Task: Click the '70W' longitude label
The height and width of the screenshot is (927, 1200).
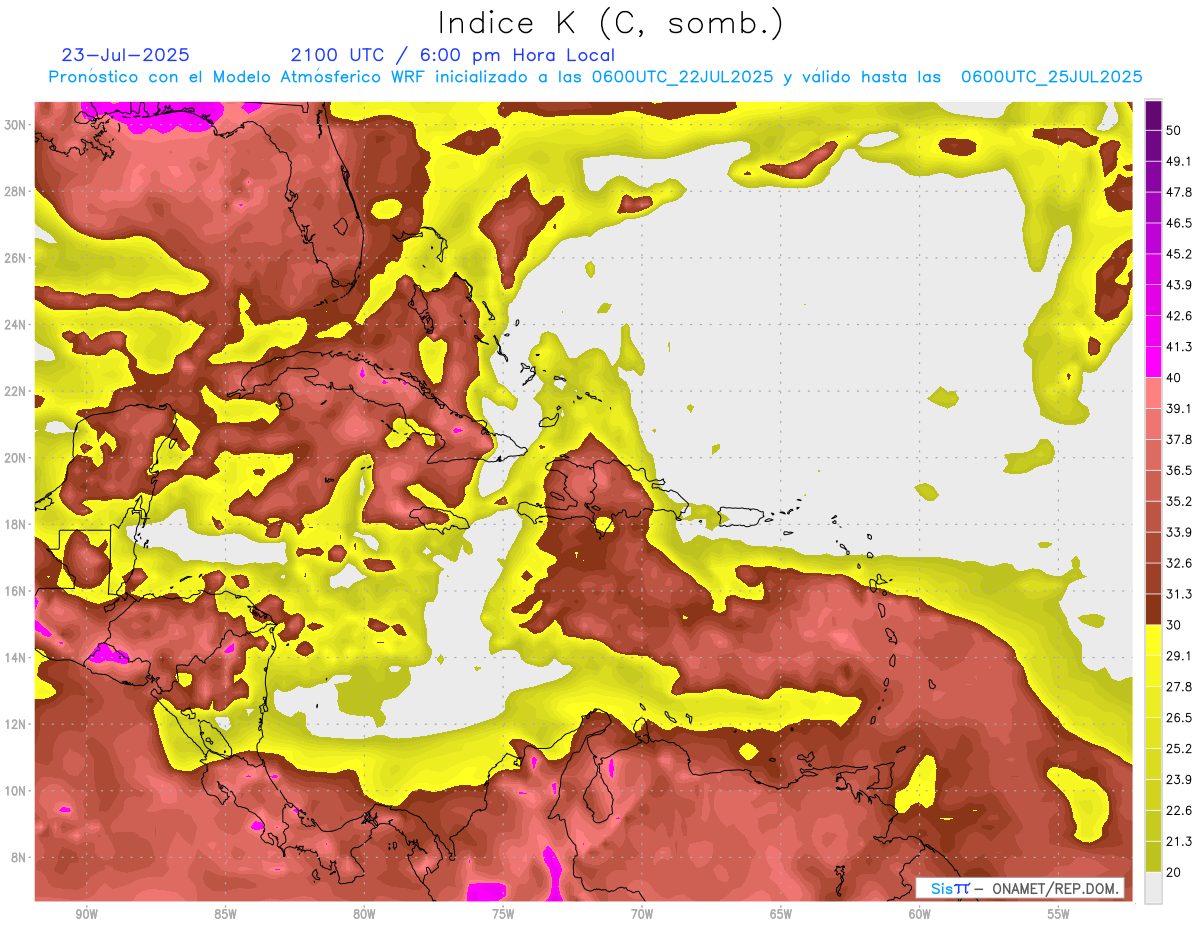Action: tap(642, 914)
